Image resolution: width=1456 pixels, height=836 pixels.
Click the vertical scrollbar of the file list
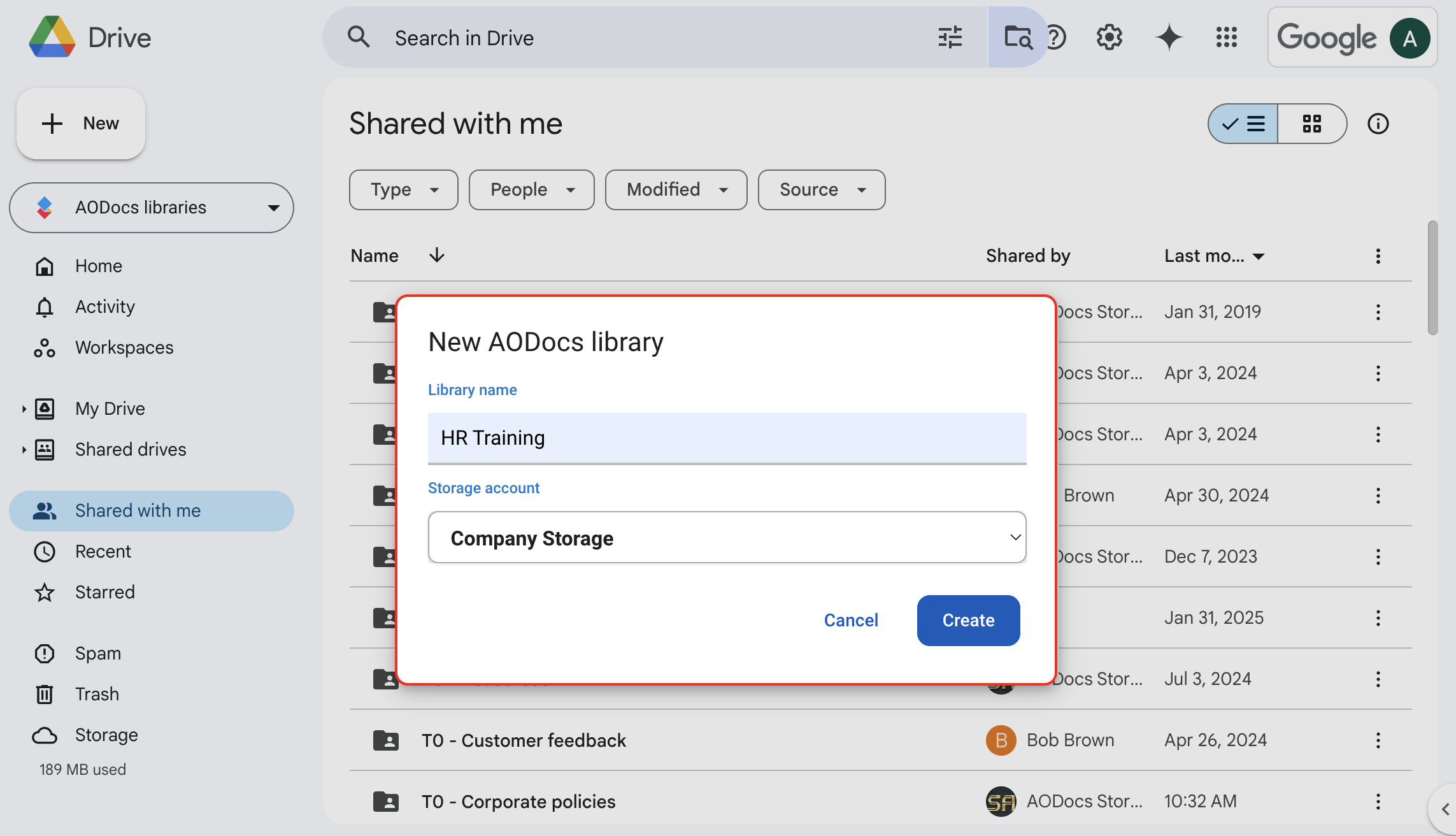point(1433,278)
